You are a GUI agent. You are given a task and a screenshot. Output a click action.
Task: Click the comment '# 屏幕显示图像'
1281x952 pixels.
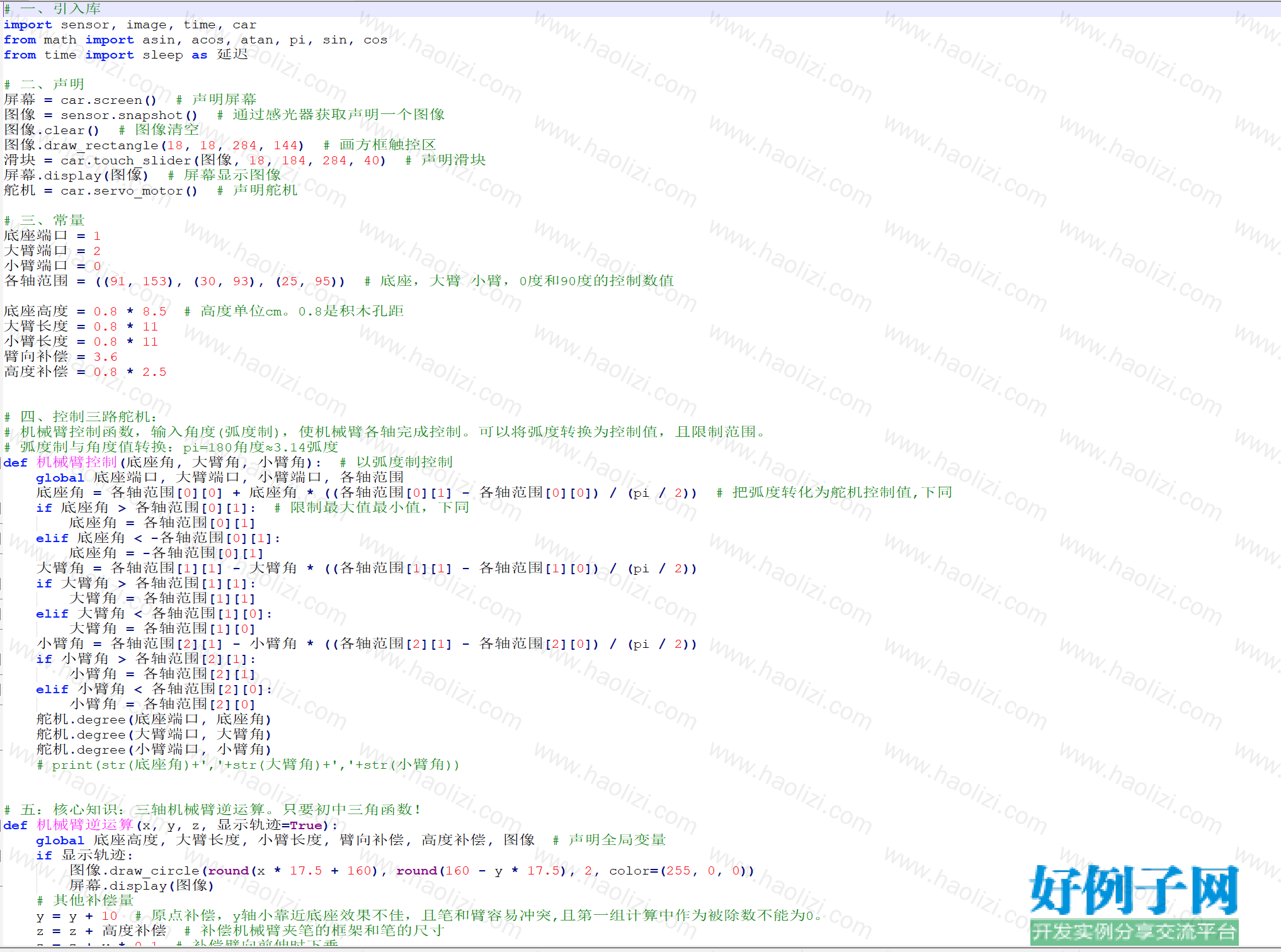(224, 175)
